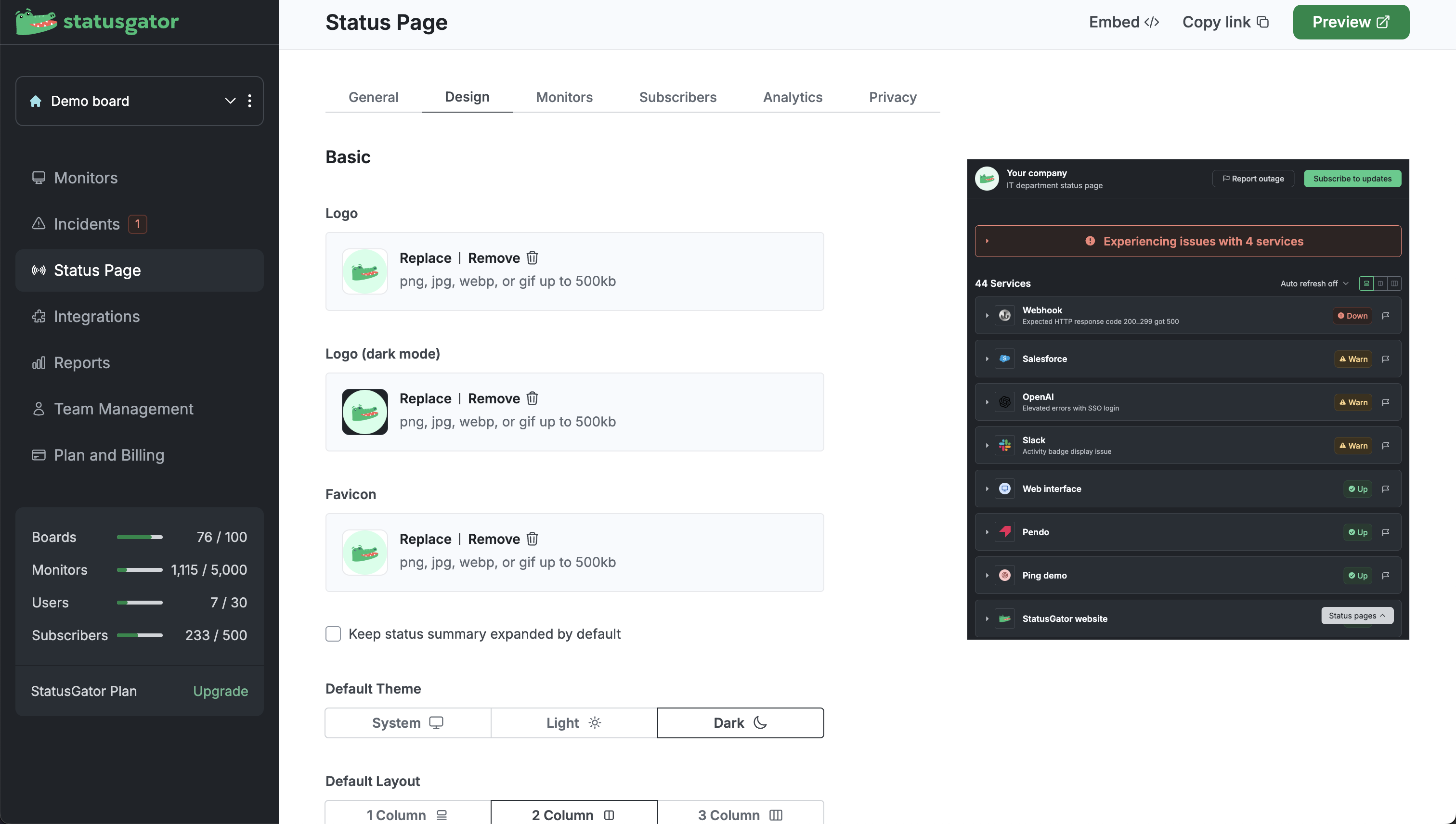Click the trash icon next to Logo Remove

pyautogui.click(x=532, y=258)
